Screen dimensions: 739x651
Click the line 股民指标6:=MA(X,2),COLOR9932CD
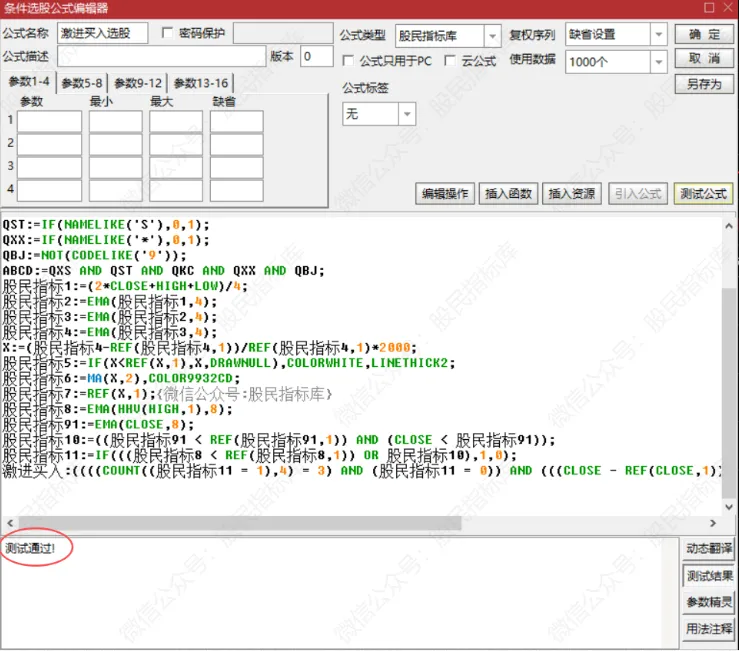click(x=121, y=379)
